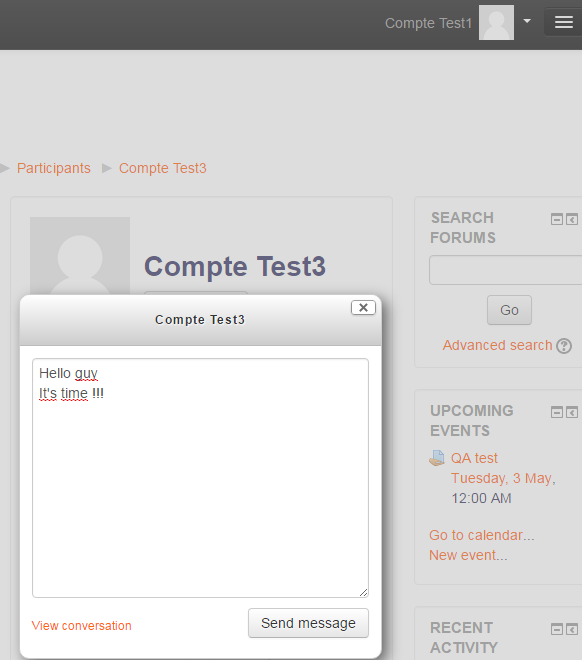Go to Participants breadcrumb
The width and height of the screenshot is (582, 660).
coord(53,168)
